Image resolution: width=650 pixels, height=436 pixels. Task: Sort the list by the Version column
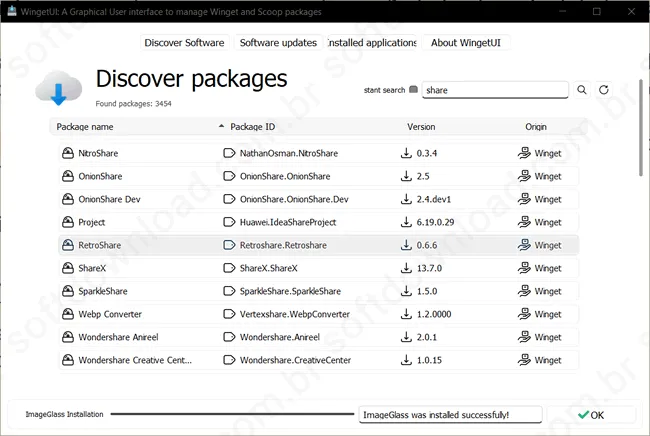coord(421,127)
